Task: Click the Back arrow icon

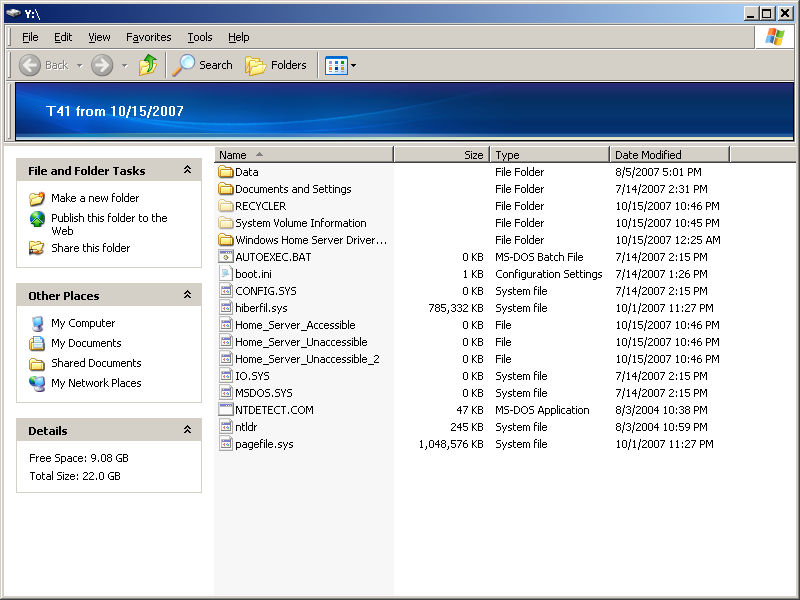Action: 30,65
